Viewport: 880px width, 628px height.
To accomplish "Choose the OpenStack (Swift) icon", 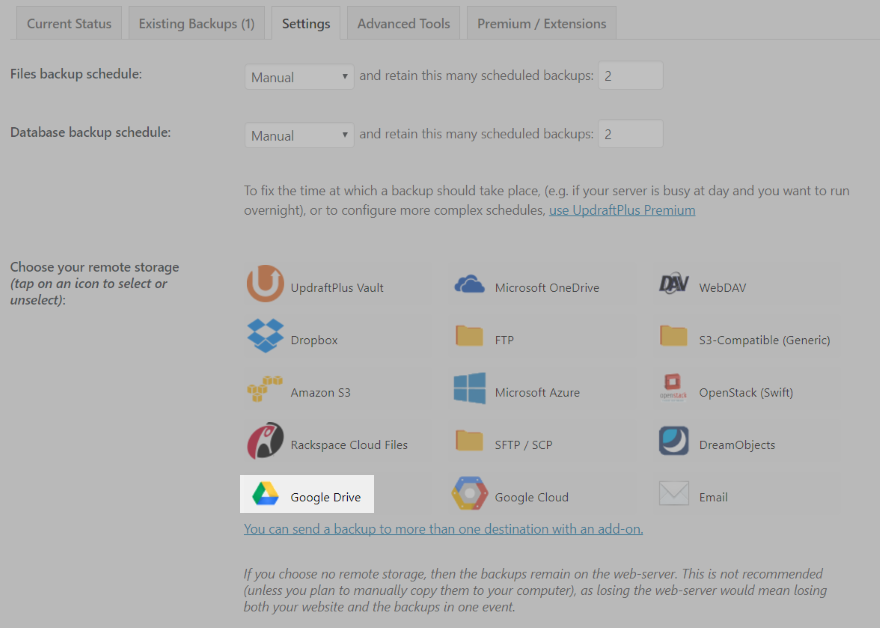I will (x=673, y=387).
